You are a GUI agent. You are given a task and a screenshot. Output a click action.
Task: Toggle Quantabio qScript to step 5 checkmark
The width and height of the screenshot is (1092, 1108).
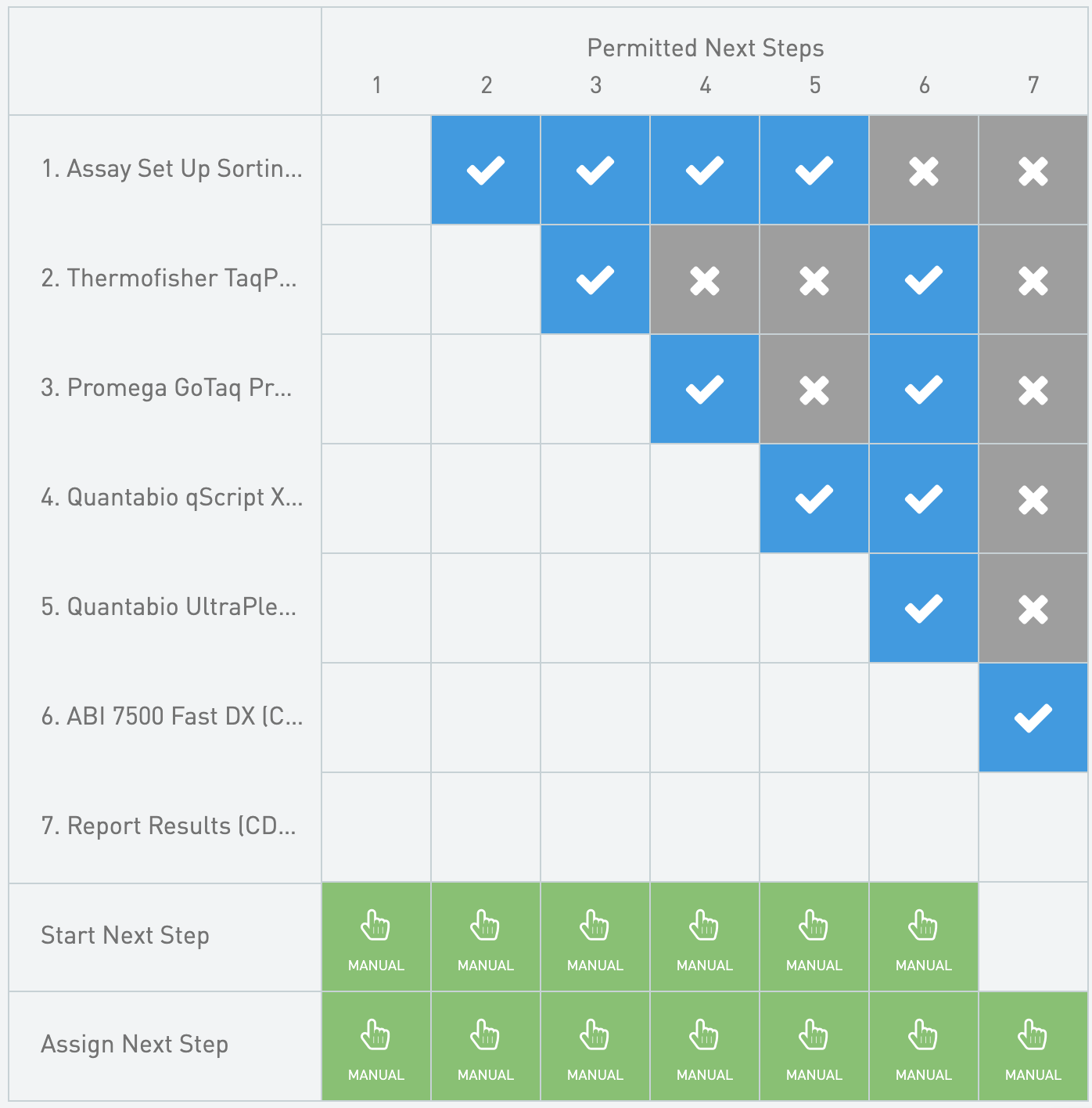[814, 498]
